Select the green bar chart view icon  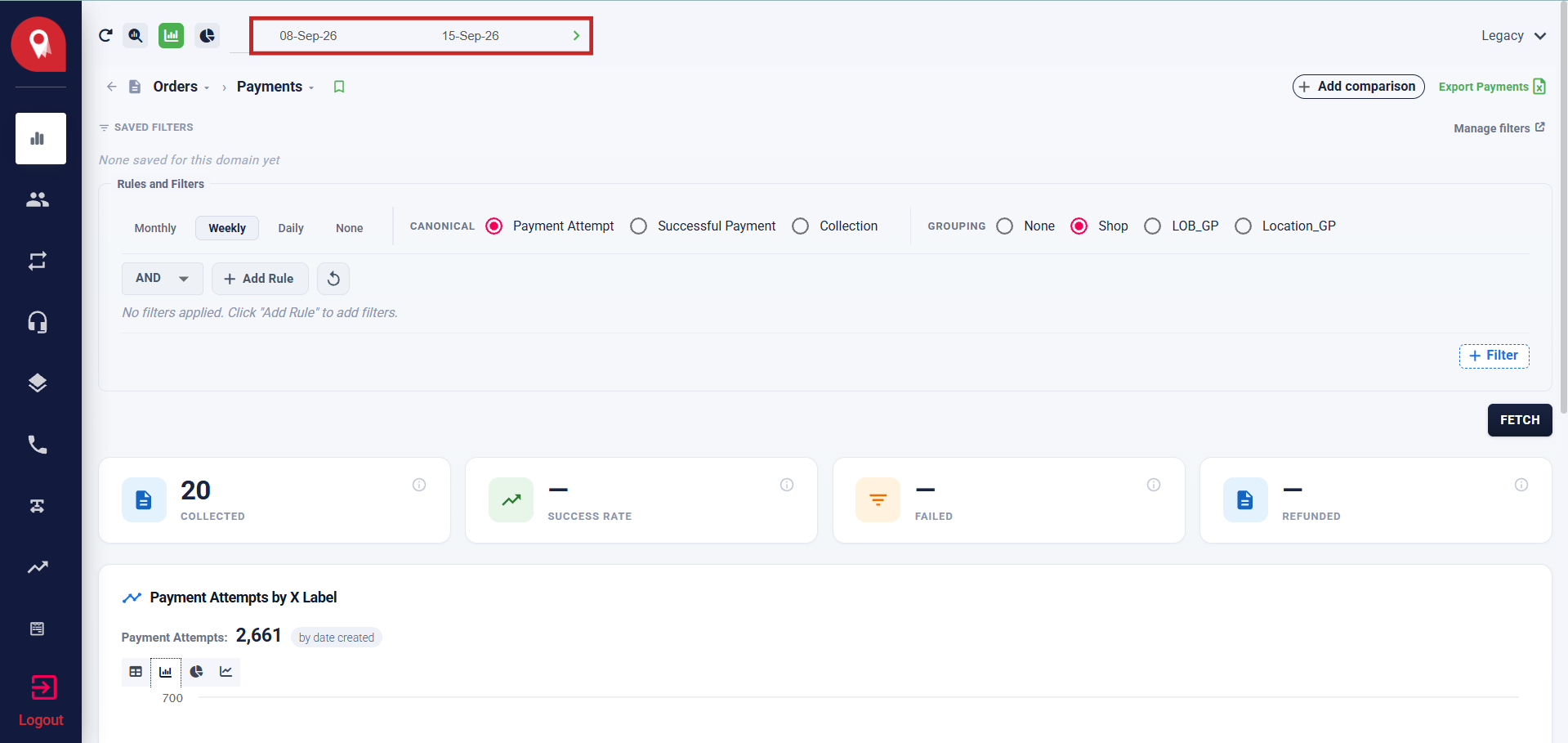[171, 35]
